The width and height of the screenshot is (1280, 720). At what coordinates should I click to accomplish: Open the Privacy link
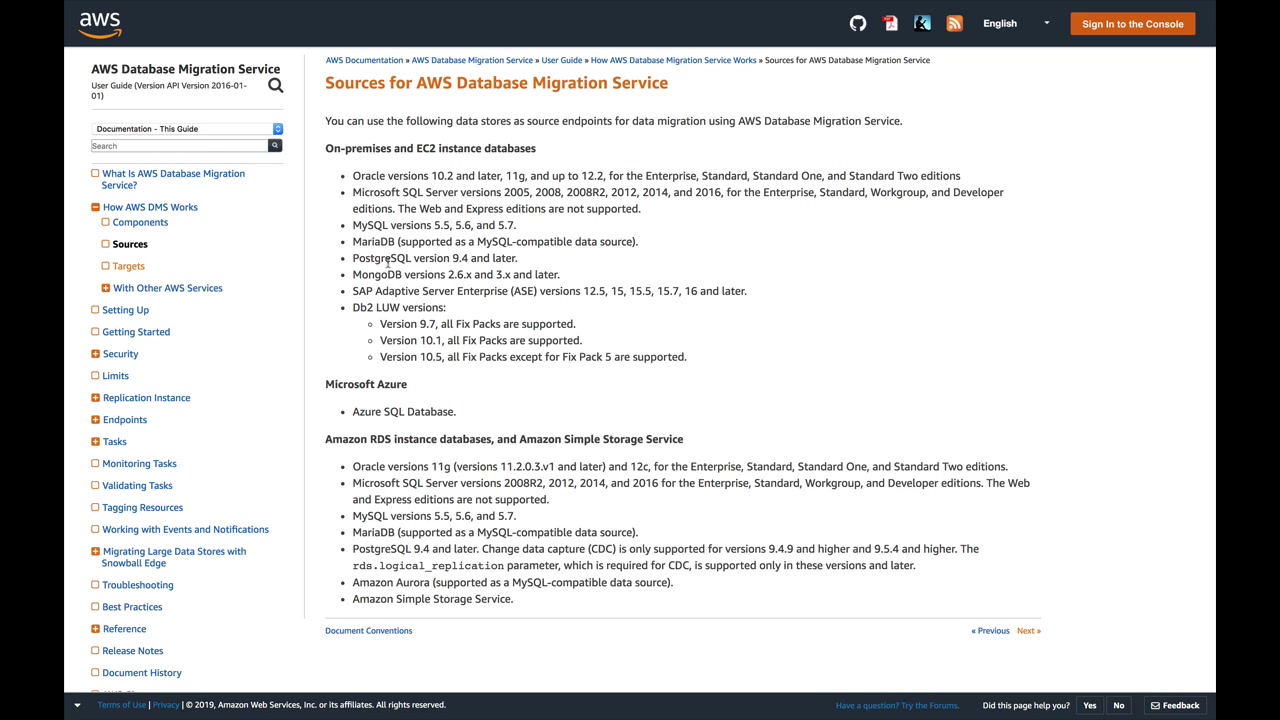pyautogui.click(x=166, y=705)
